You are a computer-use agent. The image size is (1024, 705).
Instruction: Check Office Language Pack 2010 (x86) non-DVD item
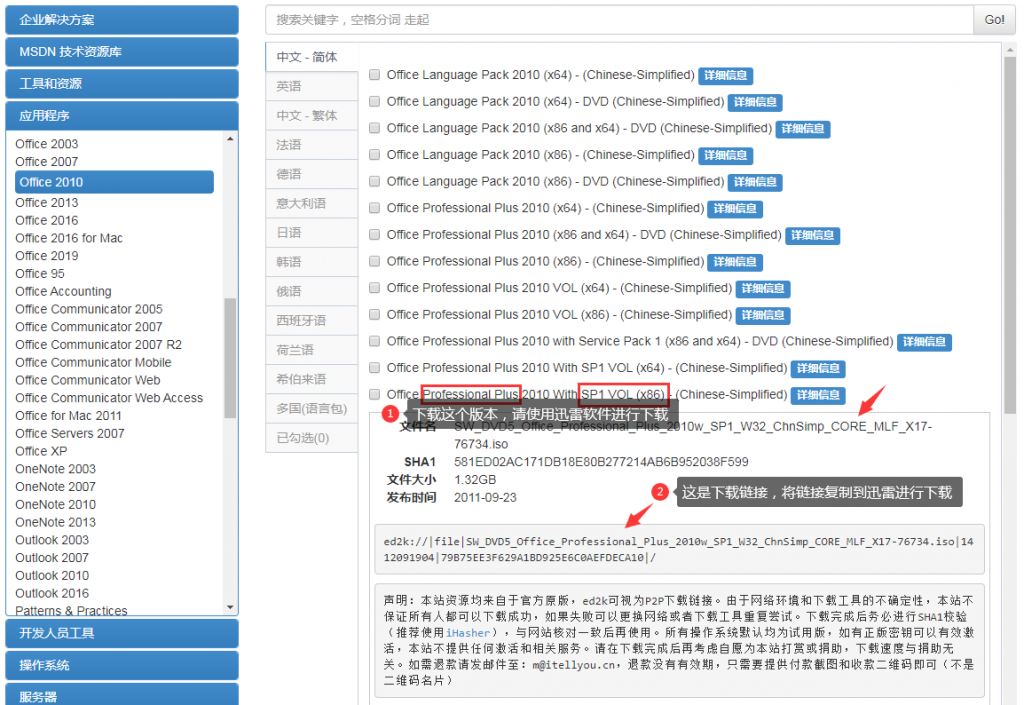coord(374,155)
